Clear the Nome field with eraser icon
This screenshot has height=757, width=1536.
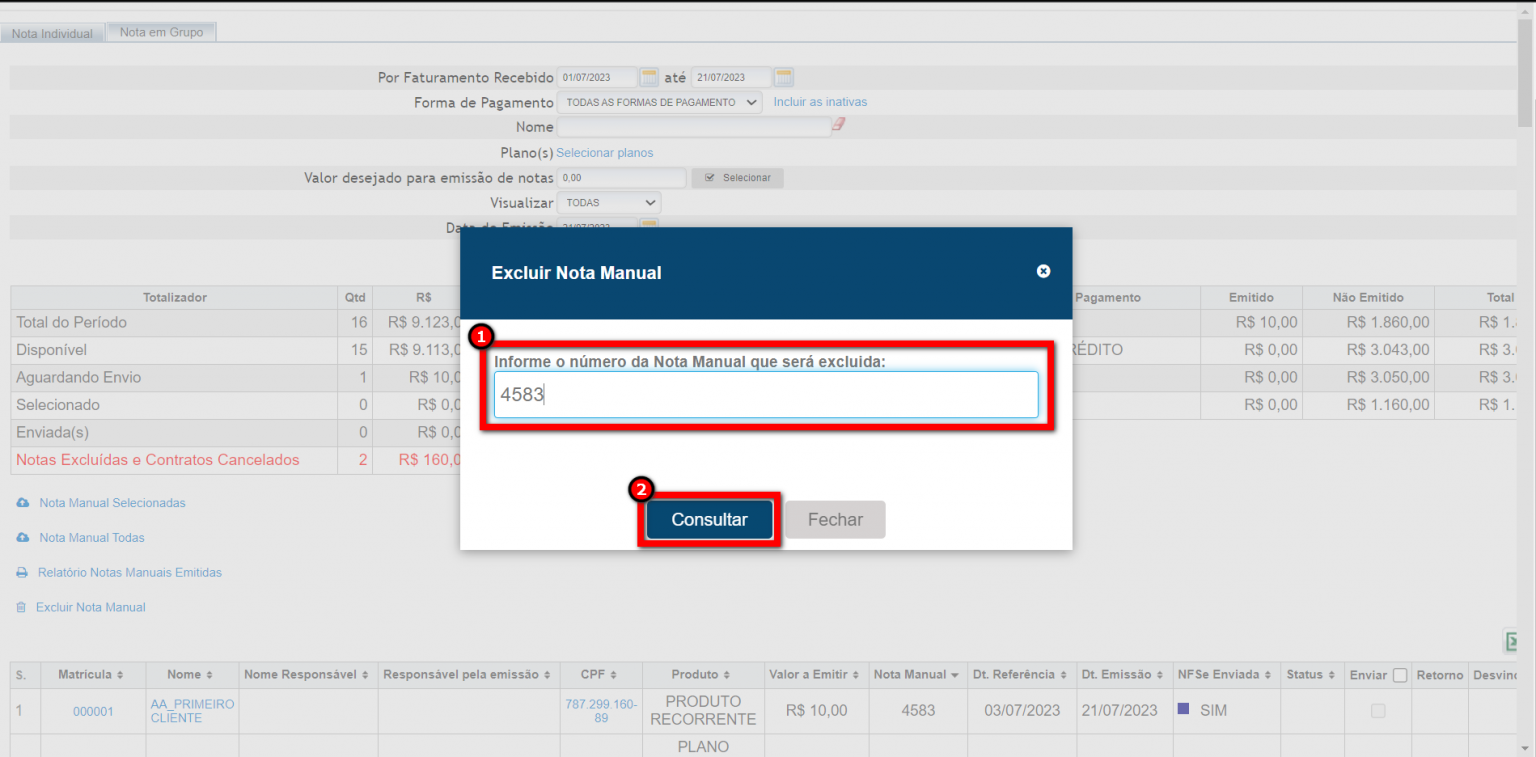[839, 125]
